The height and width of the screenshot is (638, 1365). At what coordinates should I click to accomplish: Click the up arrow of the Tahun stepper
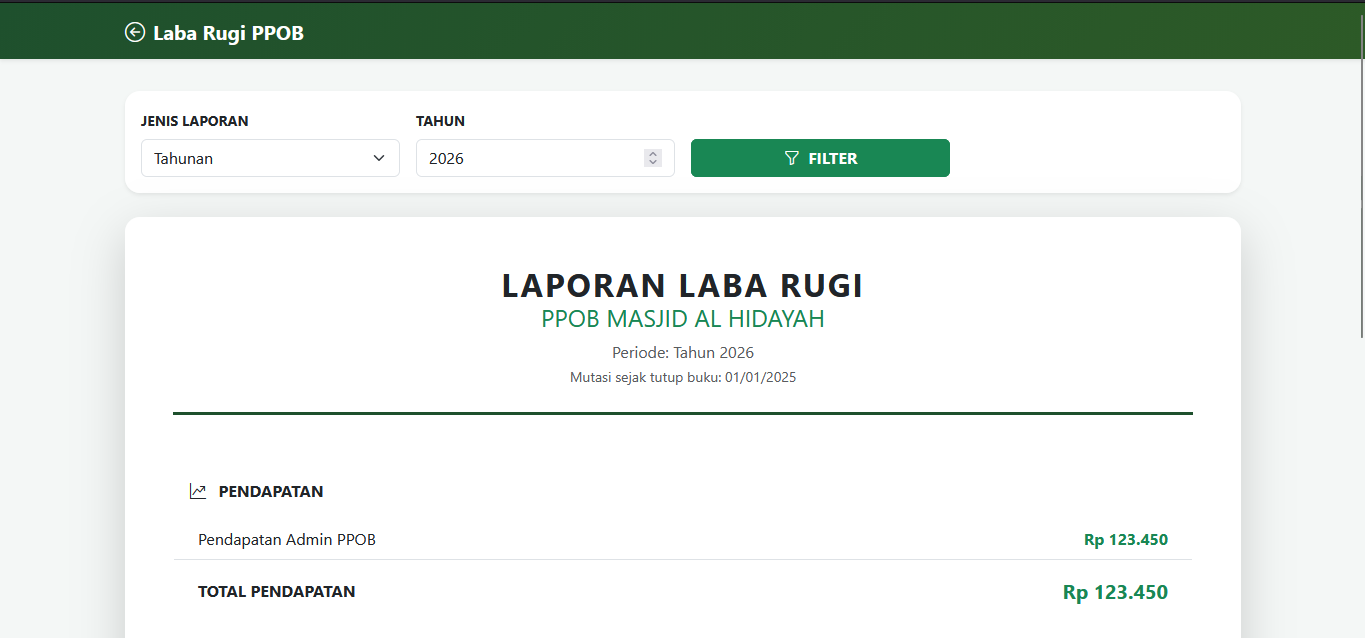652,153
